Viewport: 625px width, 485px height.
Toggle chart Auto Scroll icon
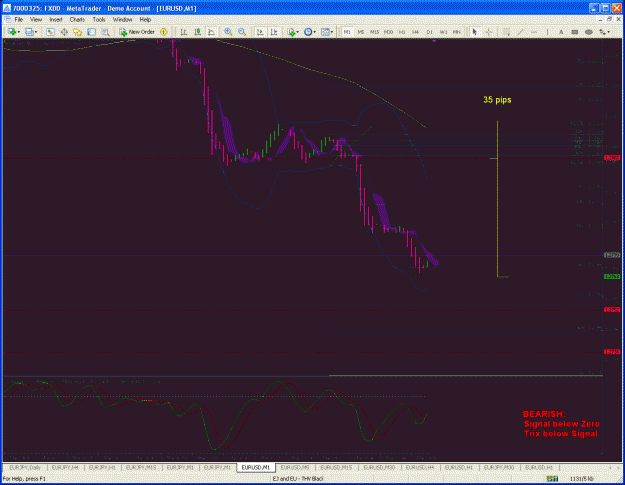click(260, 32)
